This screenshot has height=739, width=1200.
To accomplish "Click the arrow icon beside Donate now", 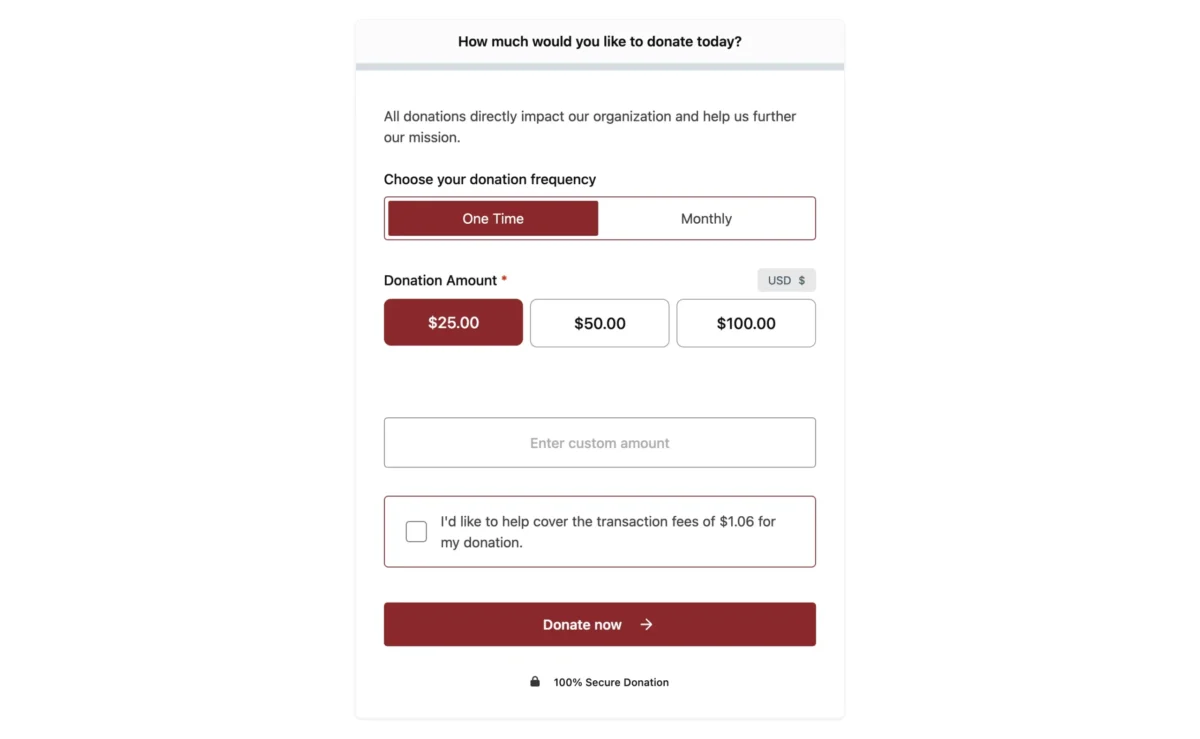I will pyautogui.click(x=647, y=625).
